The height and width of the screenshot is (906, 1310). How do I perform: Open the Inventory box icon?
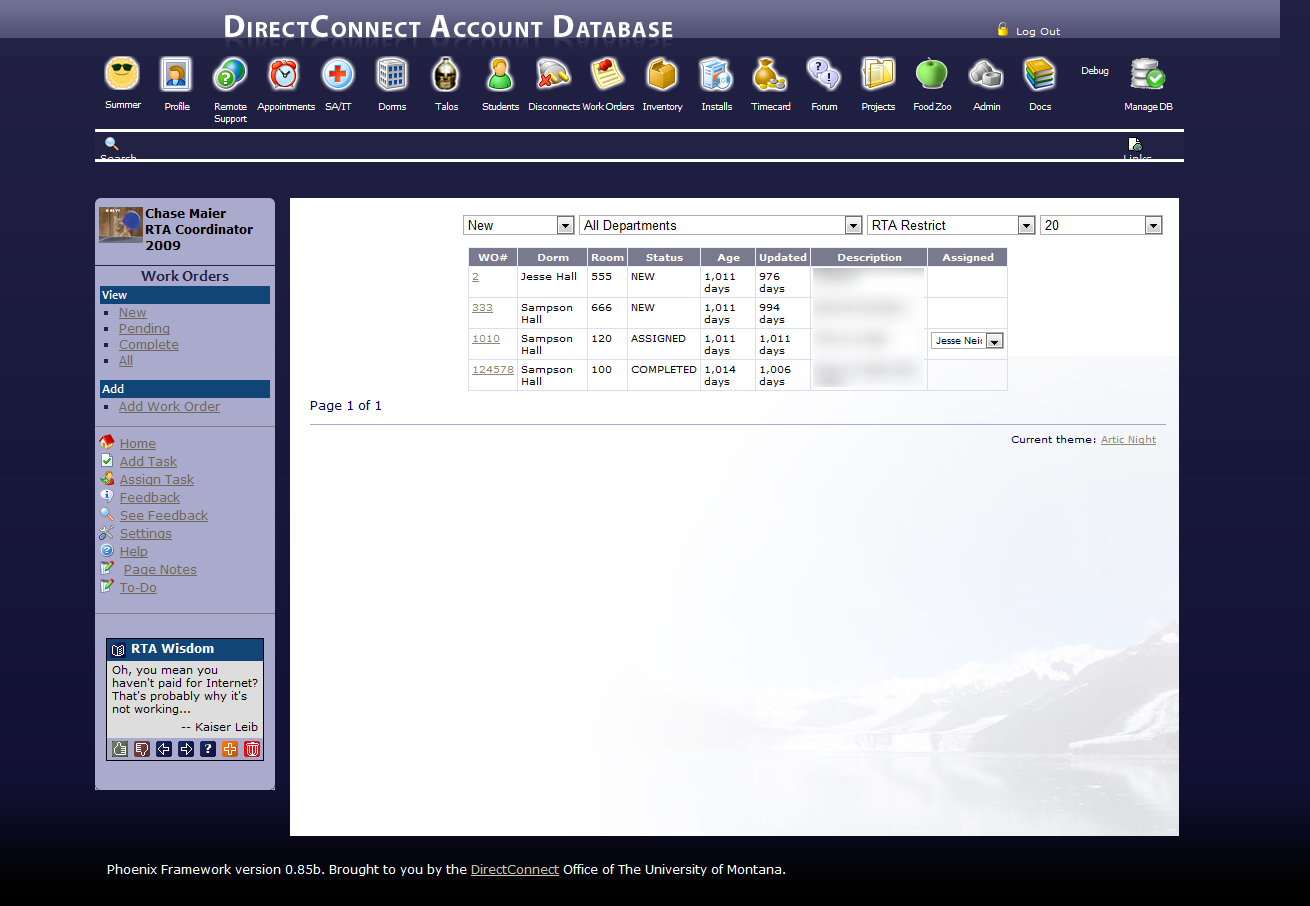[662, 74]
